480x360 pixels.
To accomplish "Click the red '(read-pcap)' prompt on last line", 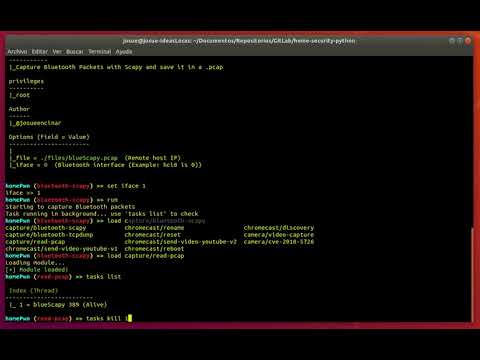I will coord(53,318).
